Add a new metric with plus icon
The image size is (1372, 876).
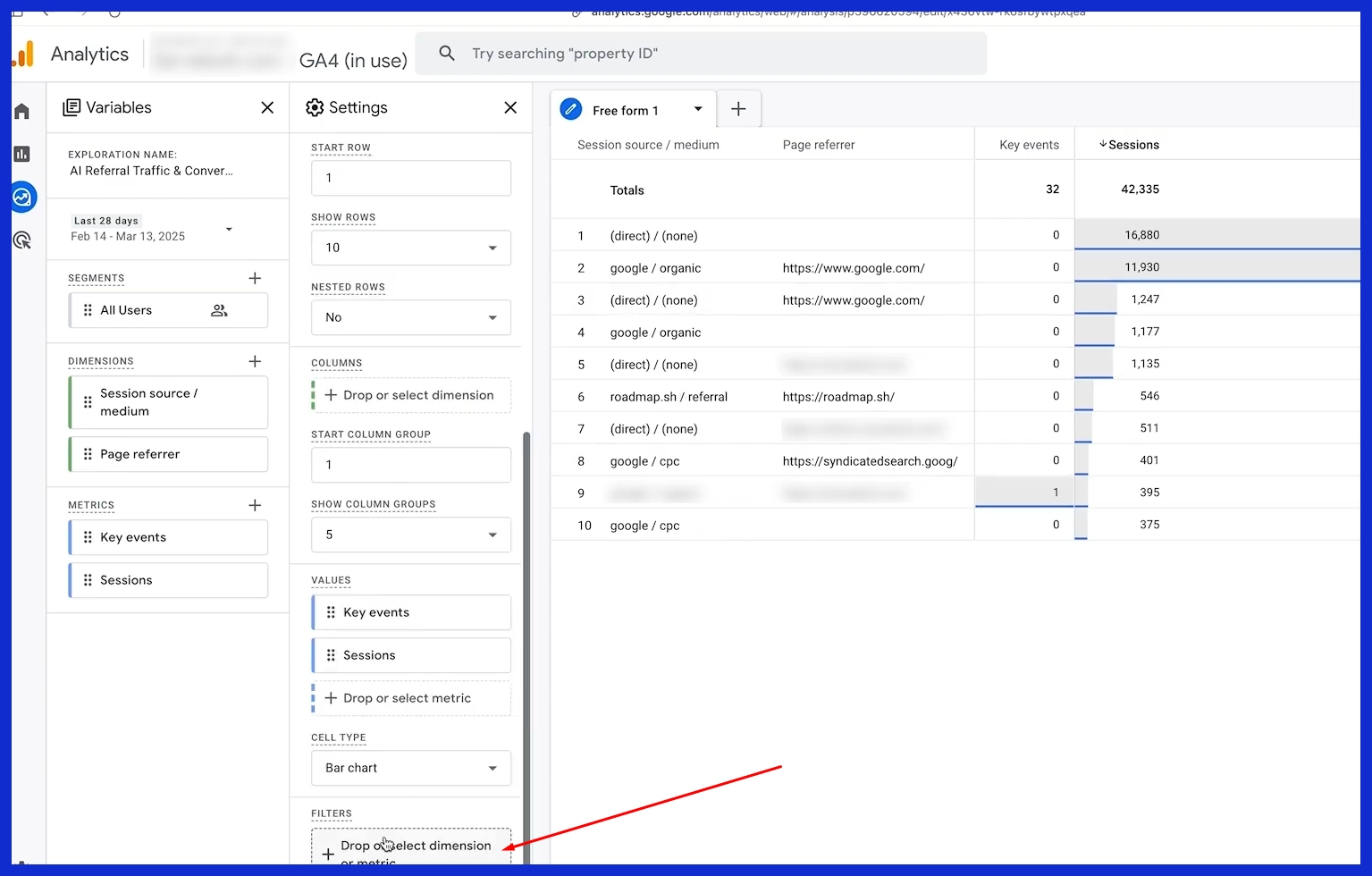[x=255, y=505]
